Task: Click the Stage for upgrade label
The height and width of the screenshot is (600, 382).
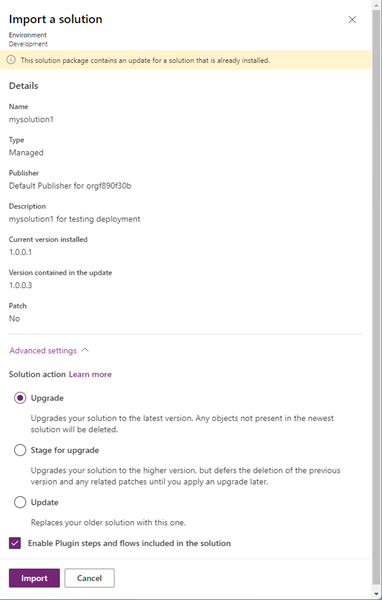Action: pyautogui.click(x=65, y=450)
